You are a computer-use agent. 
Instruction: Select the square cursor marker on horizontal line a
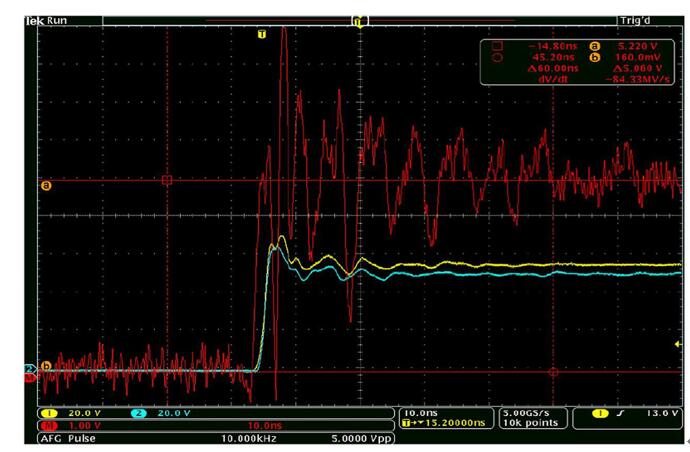pos(167,181)
